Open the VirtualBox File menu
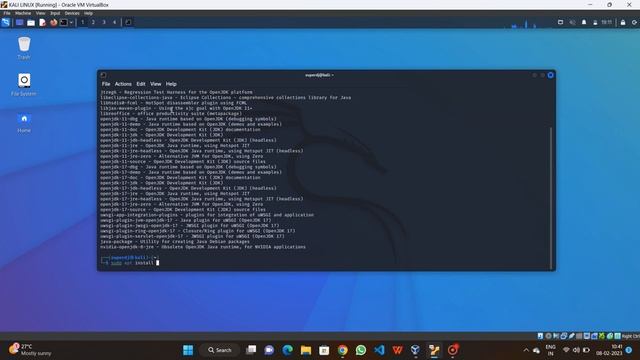Screen dimensions: 640x360 (x=7, y=13)
